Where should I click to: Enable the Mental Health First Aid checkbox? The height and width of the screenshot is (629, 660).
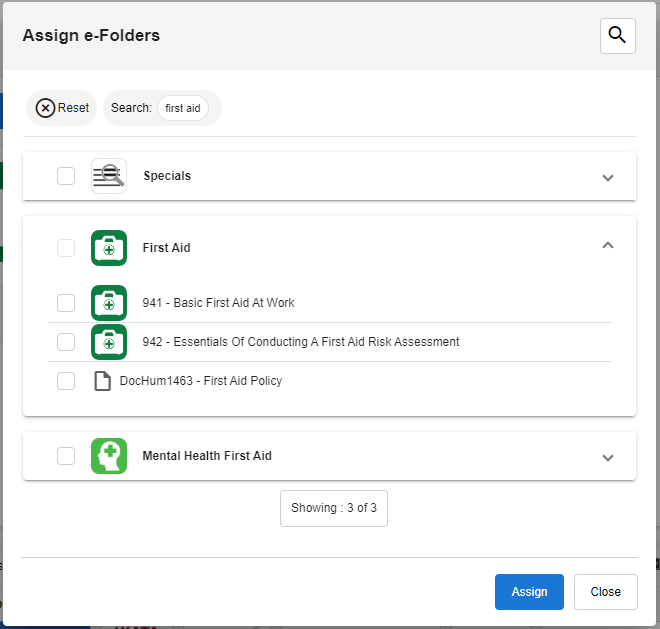pyautogui.click(x=66, y=456)
